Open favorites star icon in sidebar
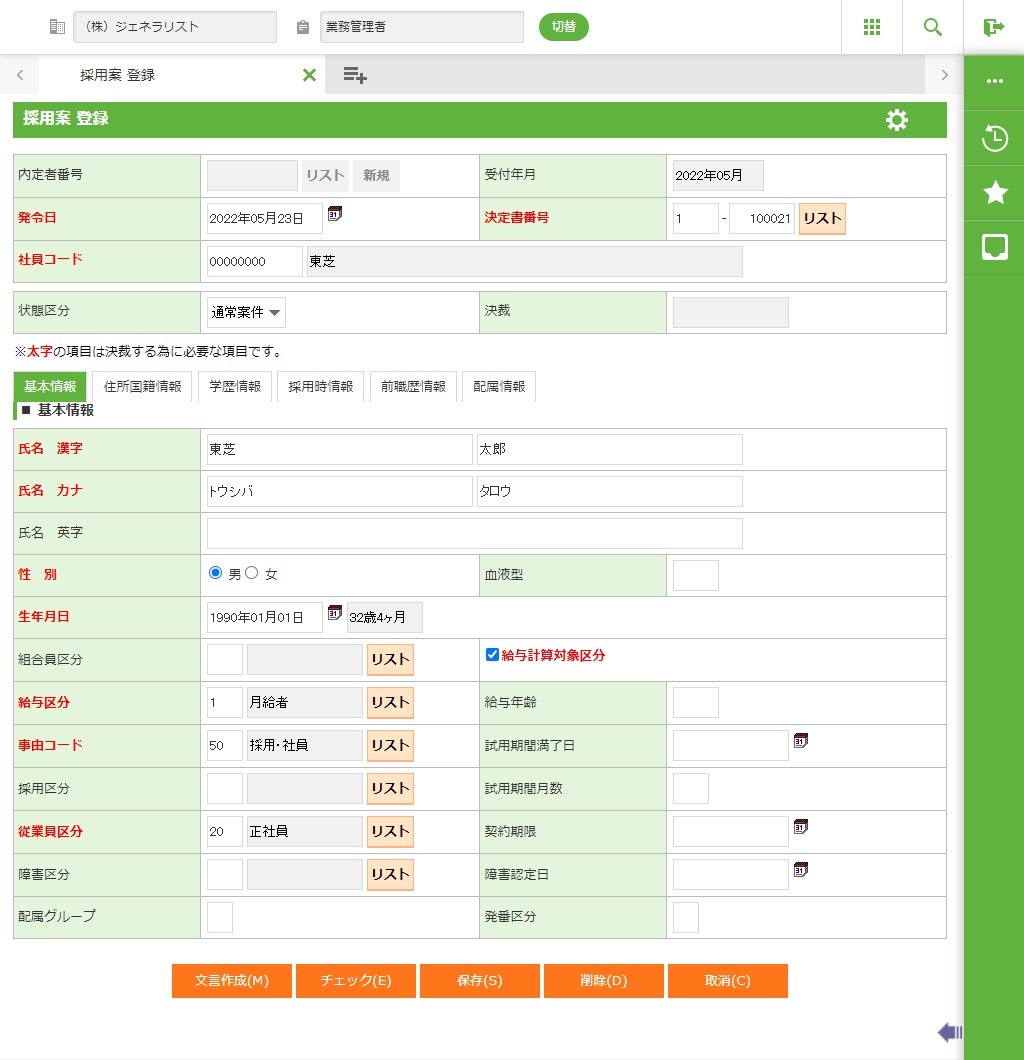This screenshot has width=1024, height=1060. pyautogui.click(x=995, y=193)
